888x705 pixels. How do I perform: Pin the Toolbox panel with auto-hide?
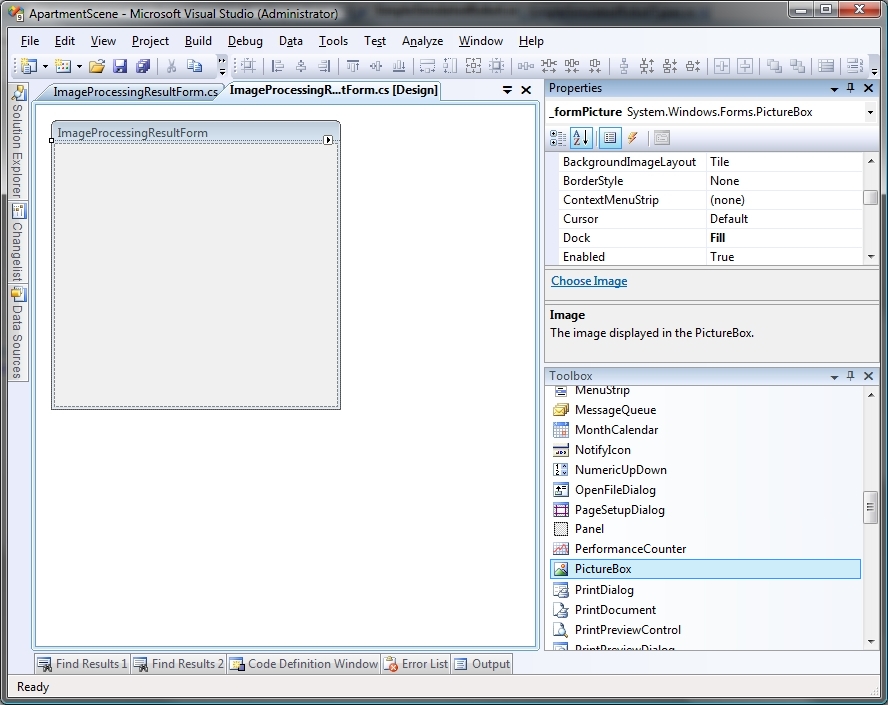click(x=851, y=376)
